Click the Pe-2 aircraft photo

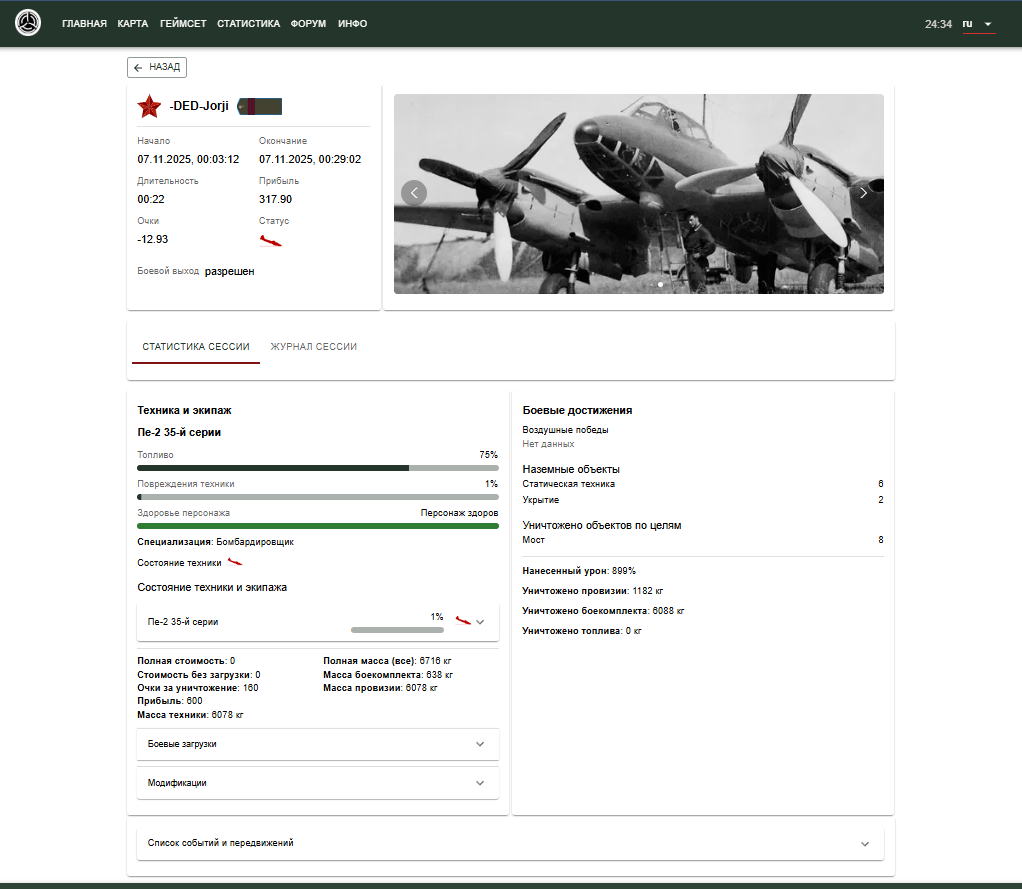pos(638,180)
